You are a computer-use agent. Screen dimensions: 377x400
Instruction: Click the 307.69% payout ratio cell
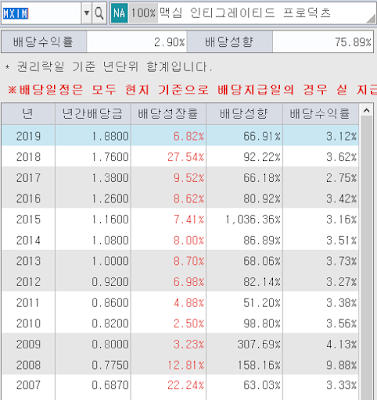coord(244,344)
